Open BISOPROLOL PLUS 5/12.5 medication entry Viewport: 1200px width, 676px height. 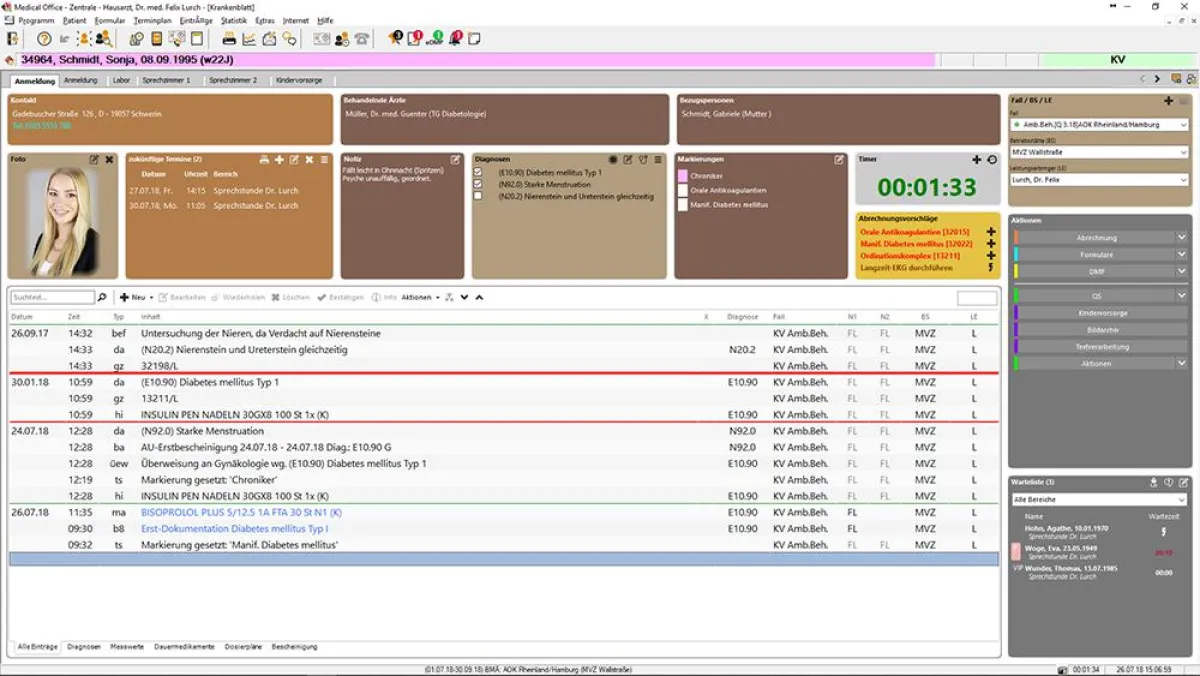click(241, 512)
